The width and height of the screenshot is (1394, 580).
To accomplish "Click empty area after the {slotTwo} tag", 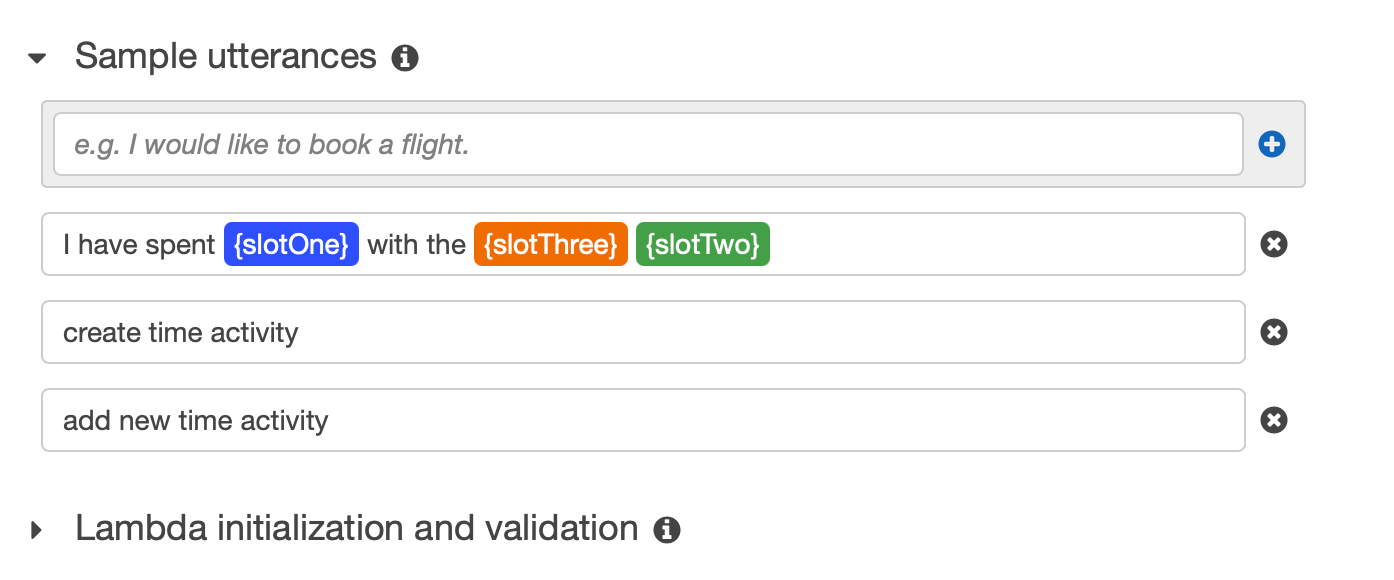I will (1005, 244).
